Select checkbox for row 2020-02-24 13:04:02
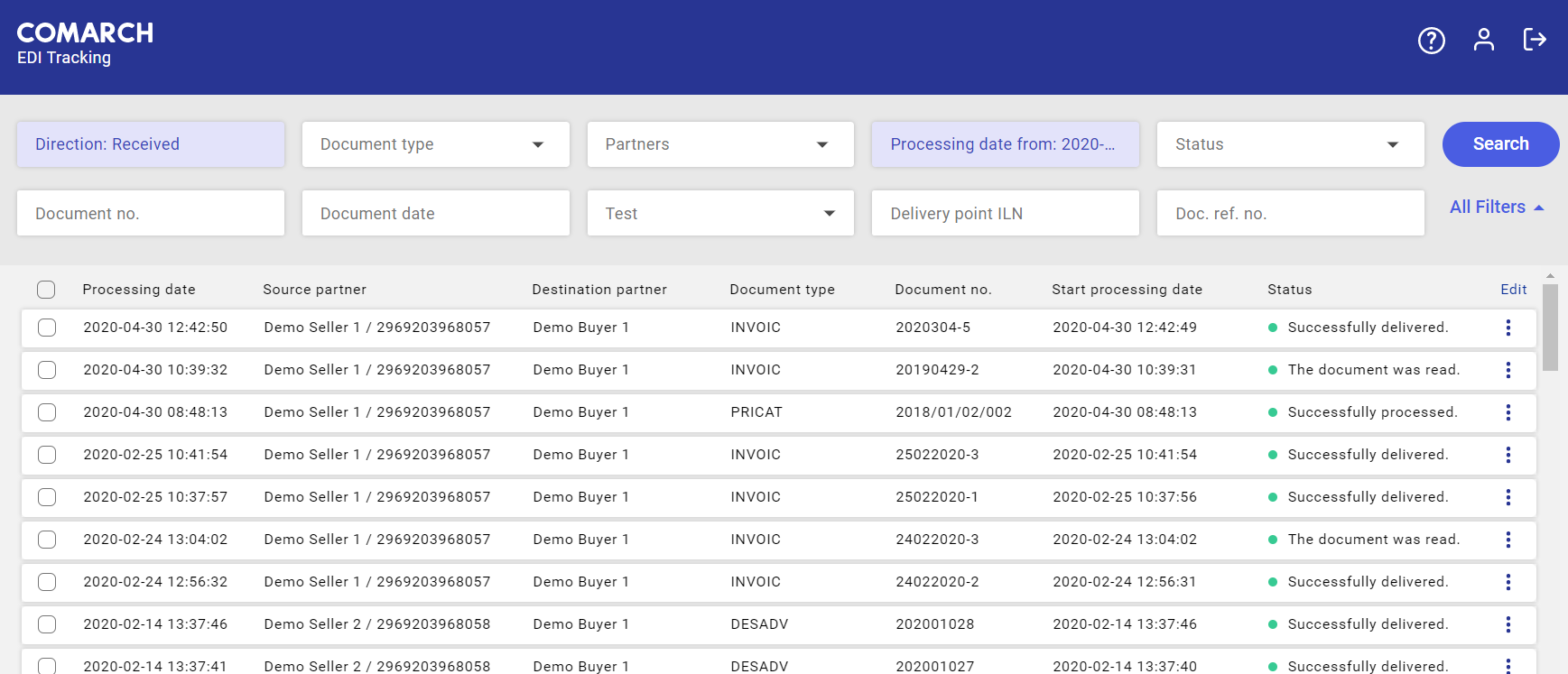This screenshot has width=1568, height=674. click(x=47, y=540)
